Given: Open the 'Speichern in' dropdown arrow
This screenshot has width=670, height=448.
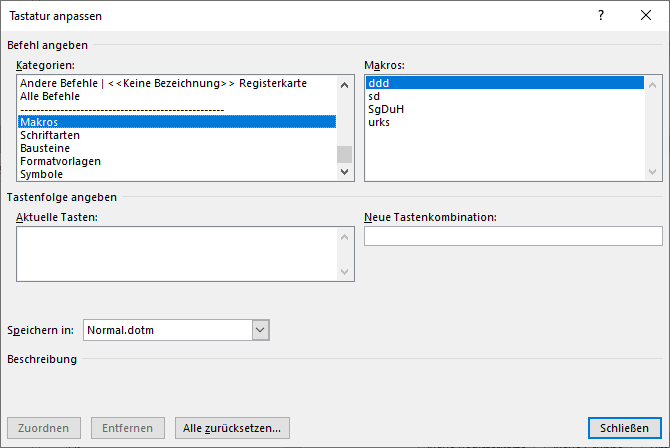Looking at the screenshot, I should [x=261, y=330].
